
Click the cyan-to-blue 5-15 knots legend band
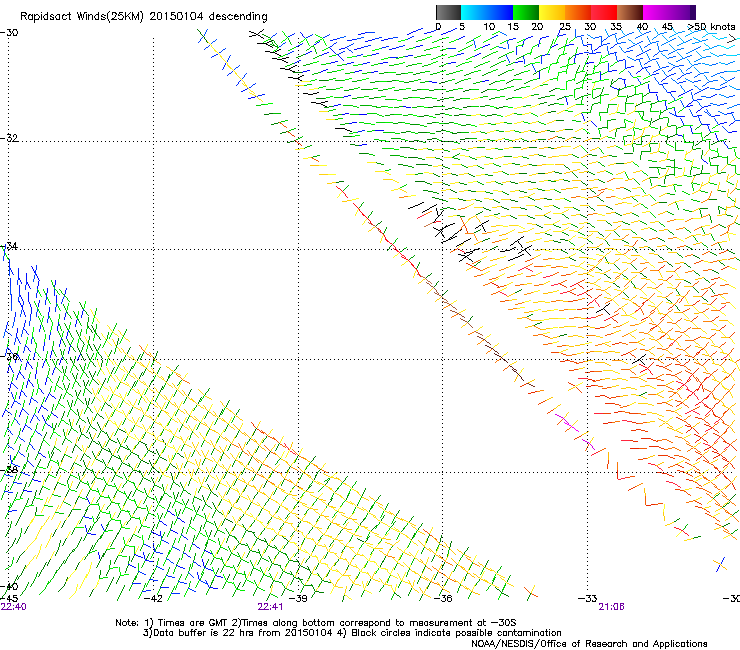pyautogui.click(x=487, y=12)
